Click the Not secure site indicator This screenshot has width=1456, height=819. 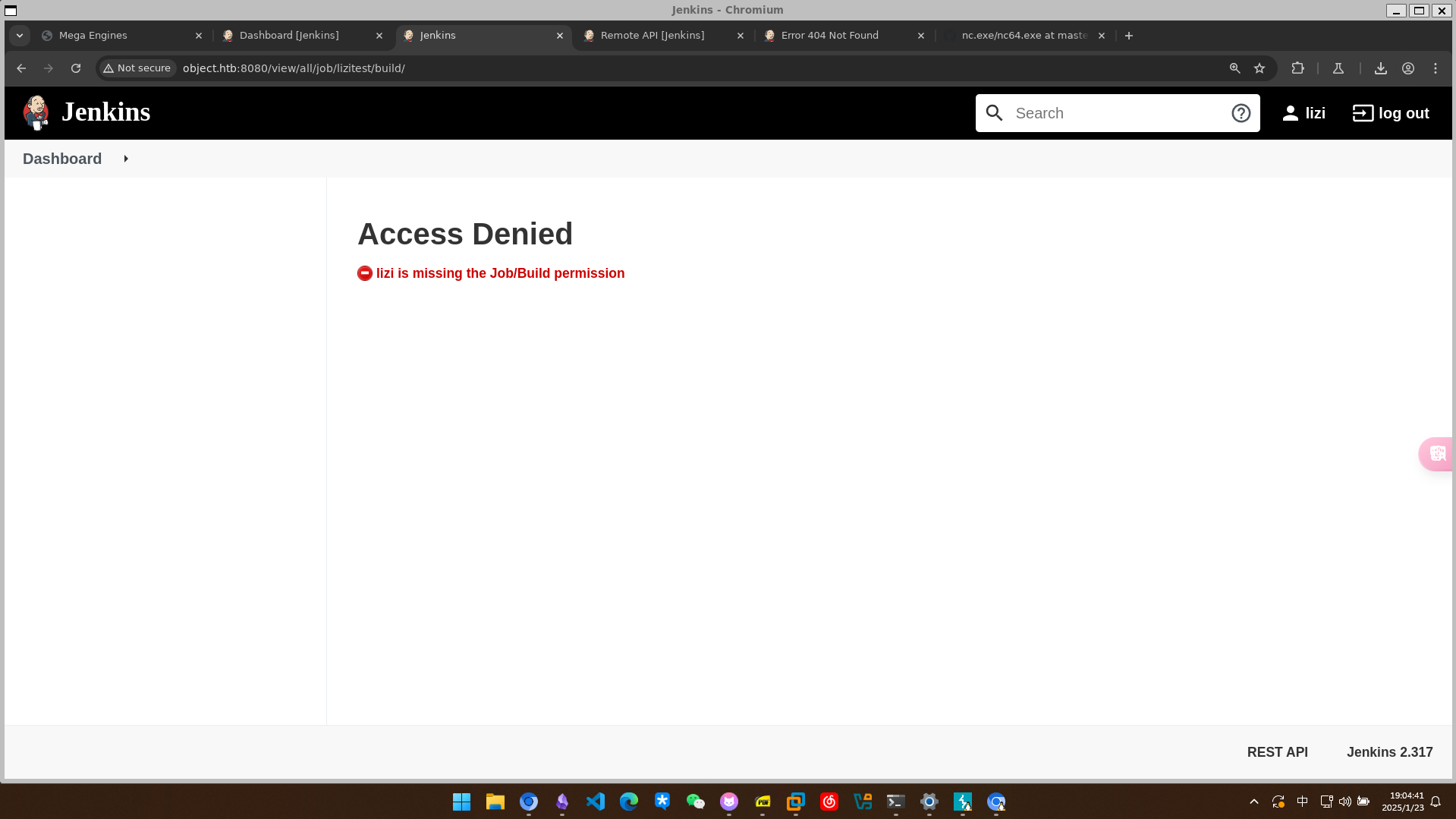point(137,68)
